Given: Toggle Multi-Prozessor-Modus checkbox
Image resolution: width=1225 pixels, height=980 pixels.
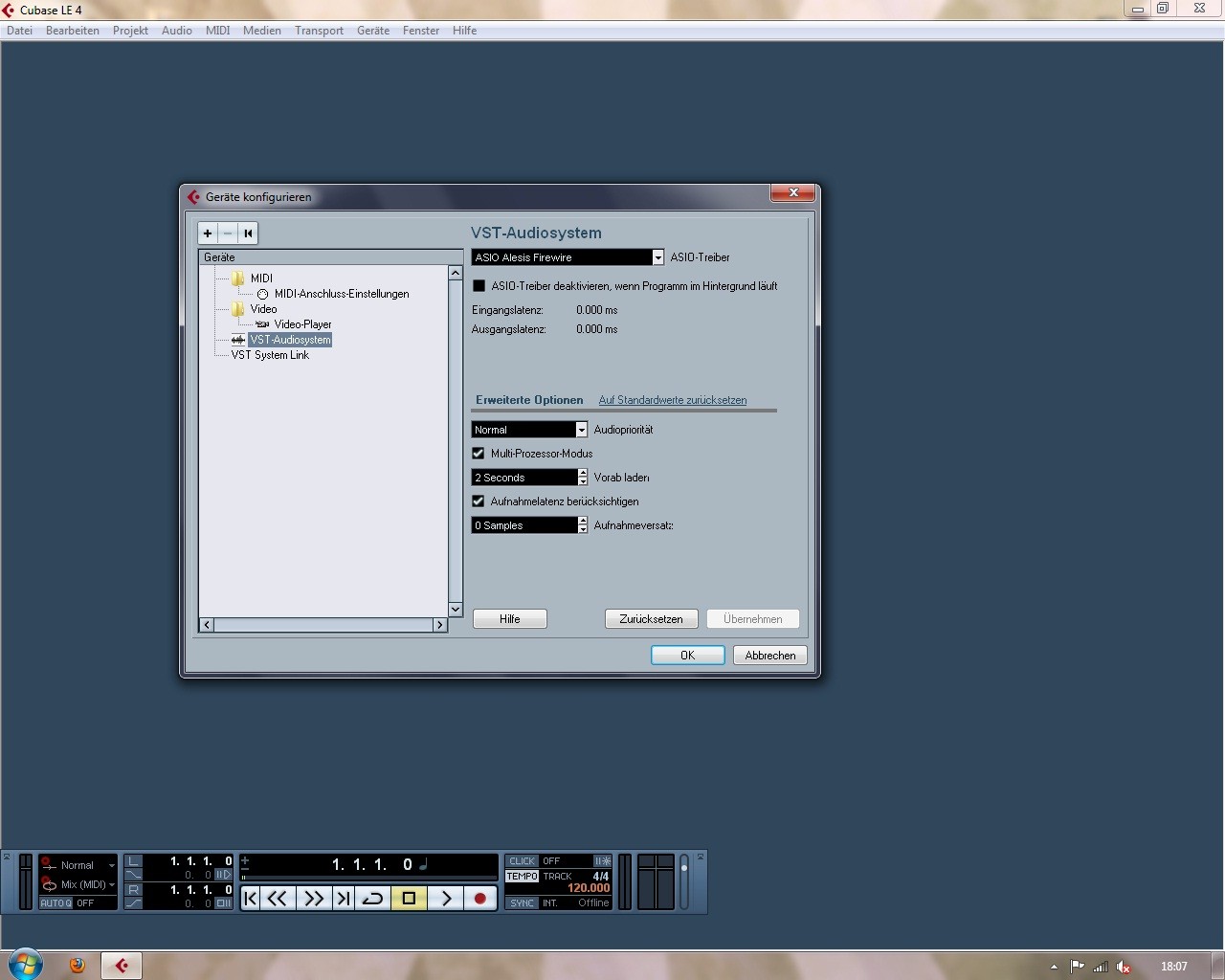Looking at the screenshot, I should 479,454.
